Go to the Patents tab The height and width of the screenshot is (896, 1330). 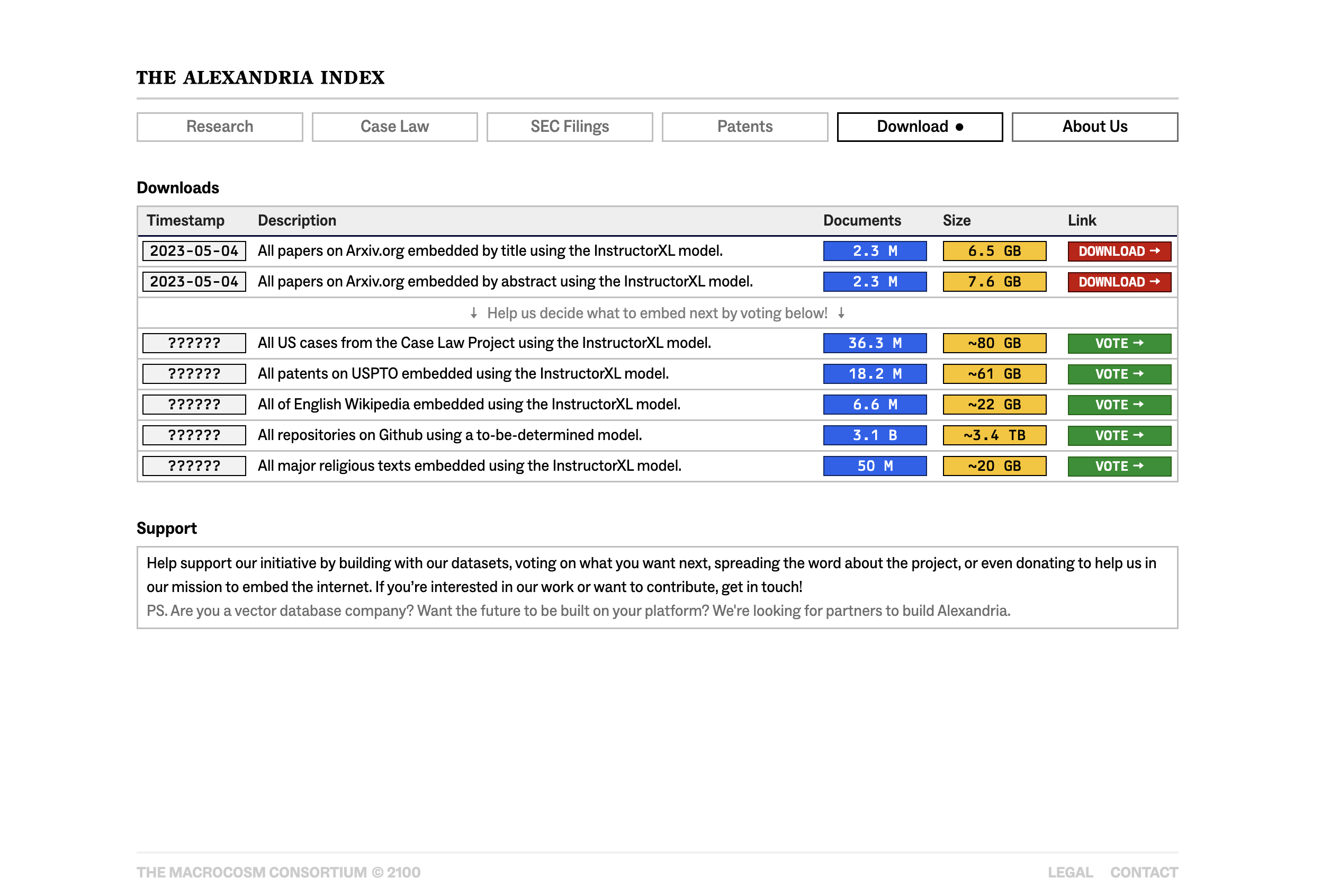744,126
